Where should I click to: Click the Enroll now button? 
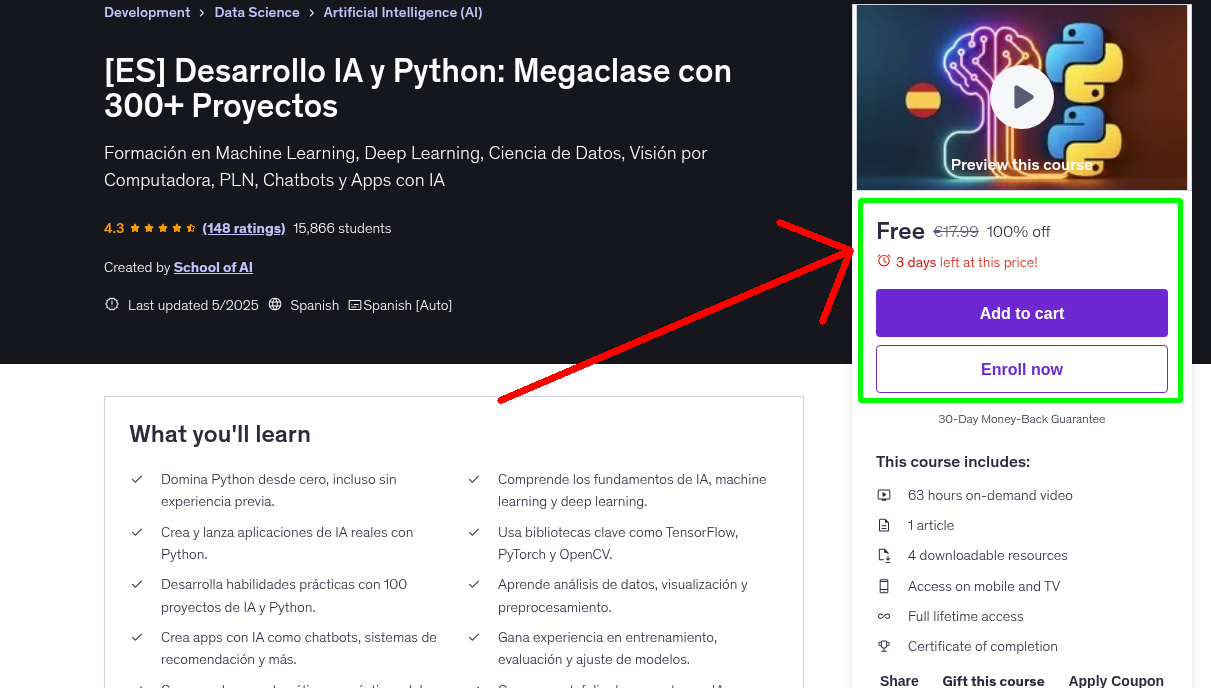(1021, 368)
